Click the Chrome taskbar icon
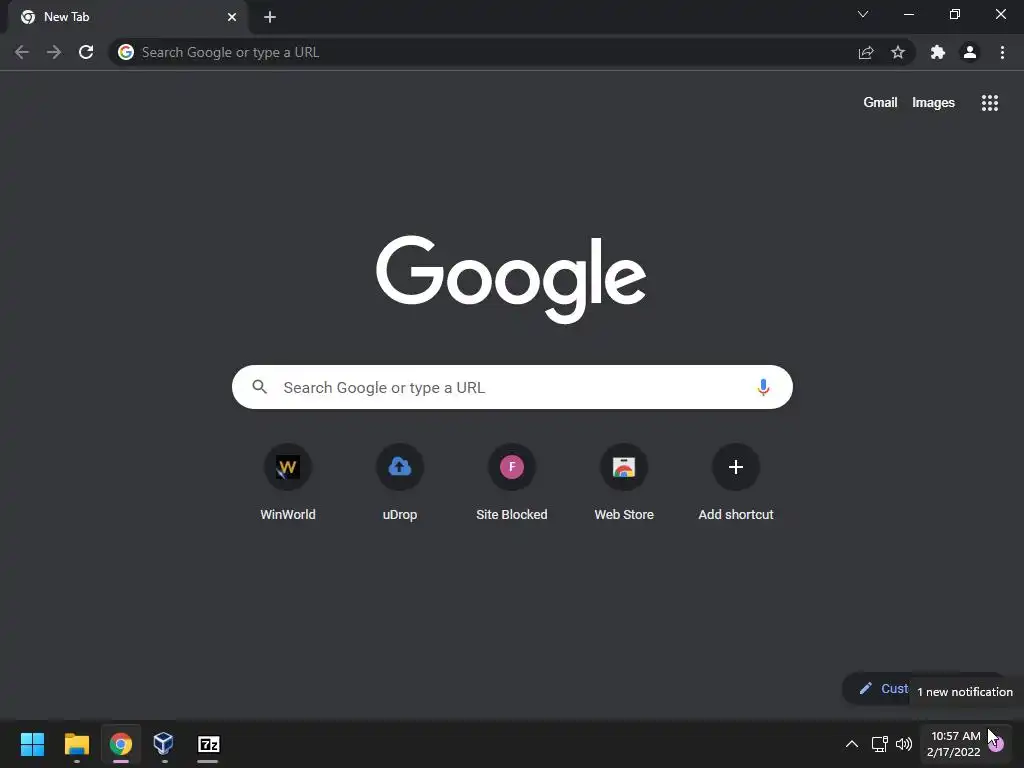This screenshot has width=1024, height=768. coord(121,744)
